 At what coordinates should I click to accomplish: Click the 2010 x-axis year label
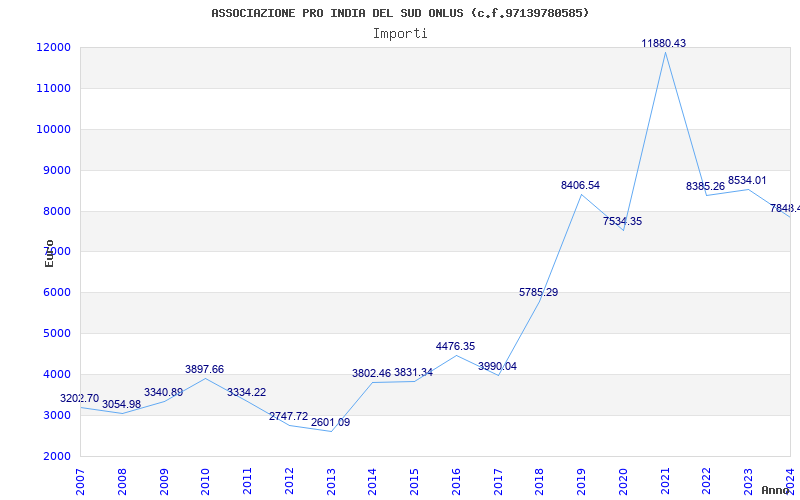point(205,482)
